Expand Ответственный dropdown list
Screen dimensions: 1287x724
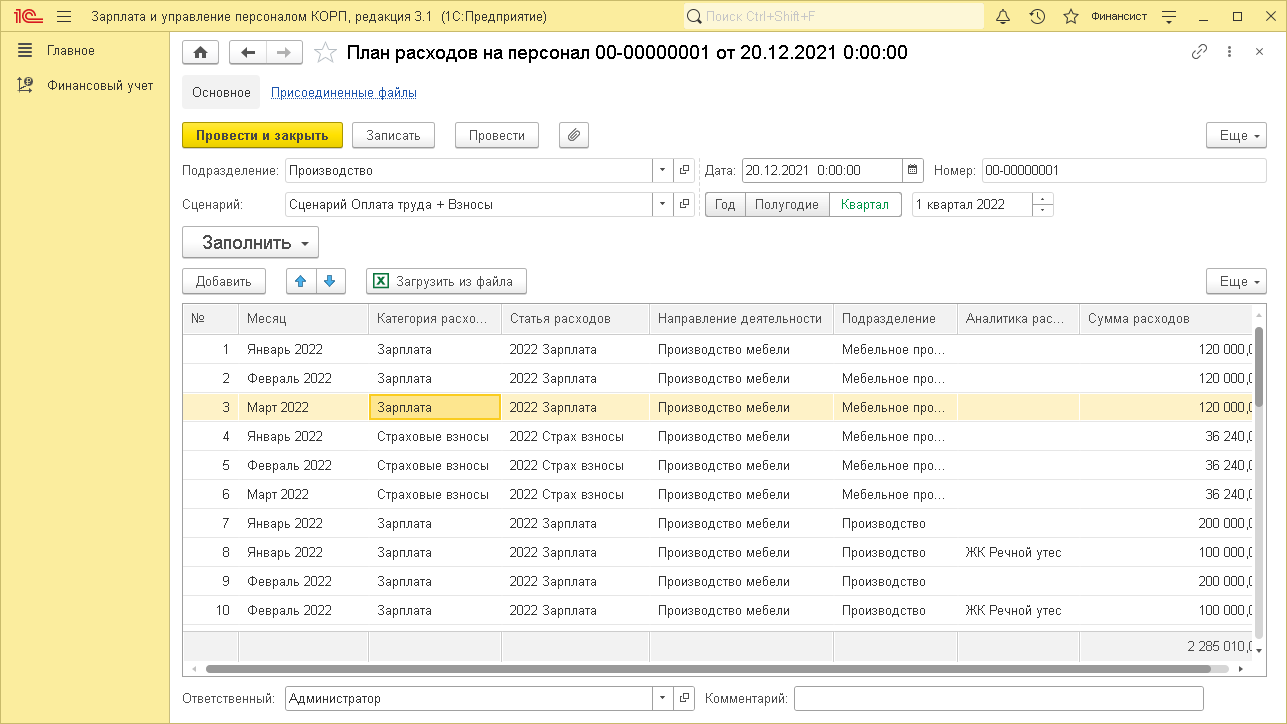click(663, 699)
